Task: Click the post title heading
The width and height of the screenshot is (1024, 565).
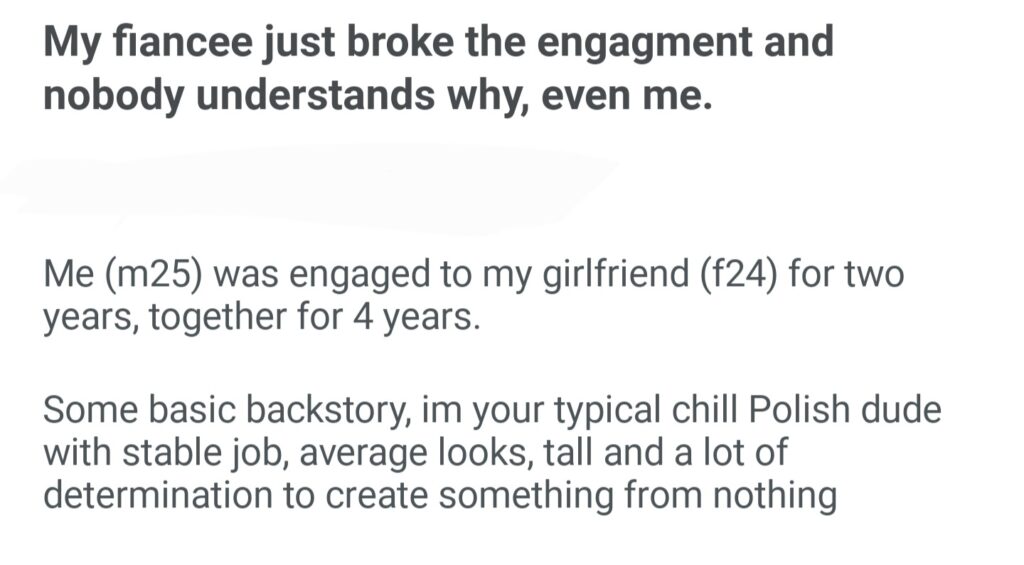Action: [438, 71]
